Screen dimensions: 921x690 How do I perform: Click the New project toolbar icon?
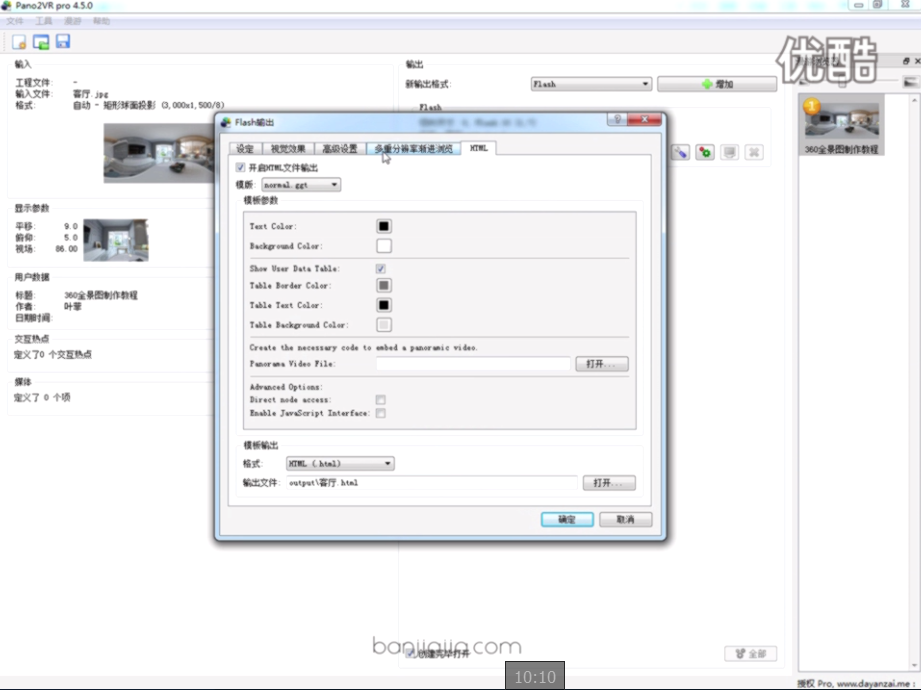(x=19, y=42)
